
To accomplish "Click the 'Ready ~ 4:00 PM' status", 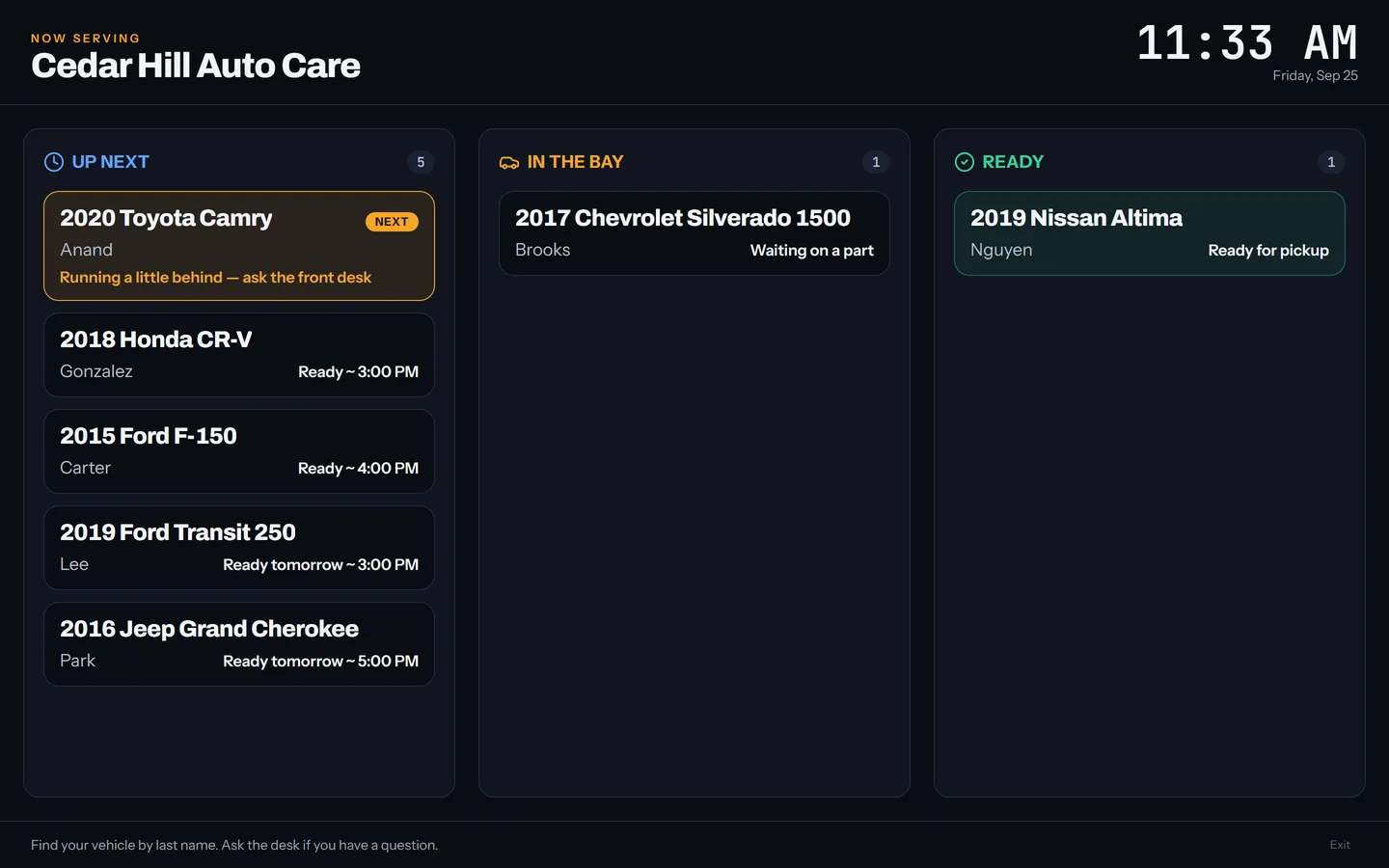I will tap(358, 469).
